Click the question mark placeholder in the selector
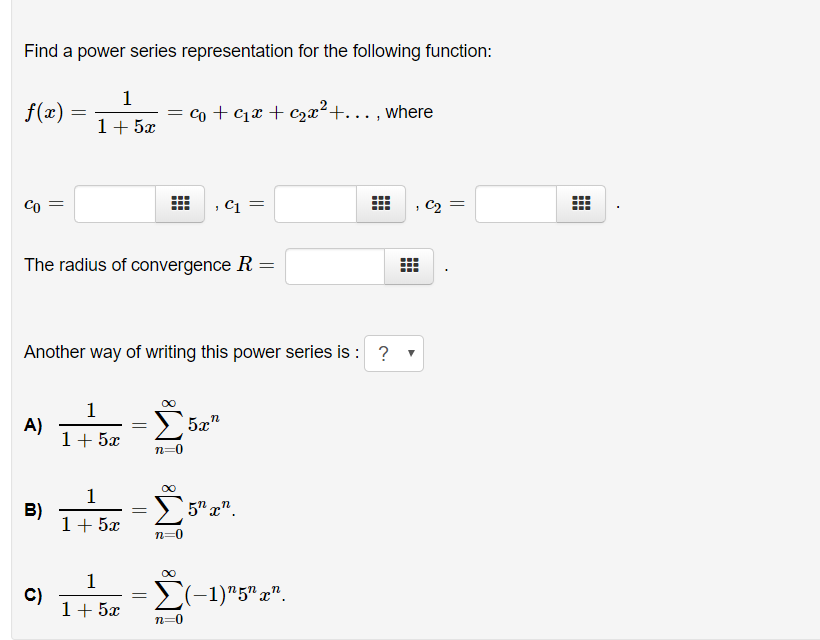This screenshot has height=640, width=820. (386, 353)
